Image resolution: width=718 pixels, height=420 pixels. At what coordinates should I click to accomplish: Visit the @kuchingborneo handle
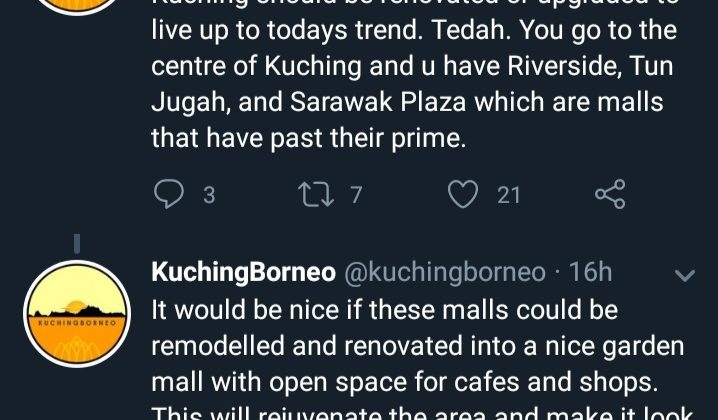446,273
